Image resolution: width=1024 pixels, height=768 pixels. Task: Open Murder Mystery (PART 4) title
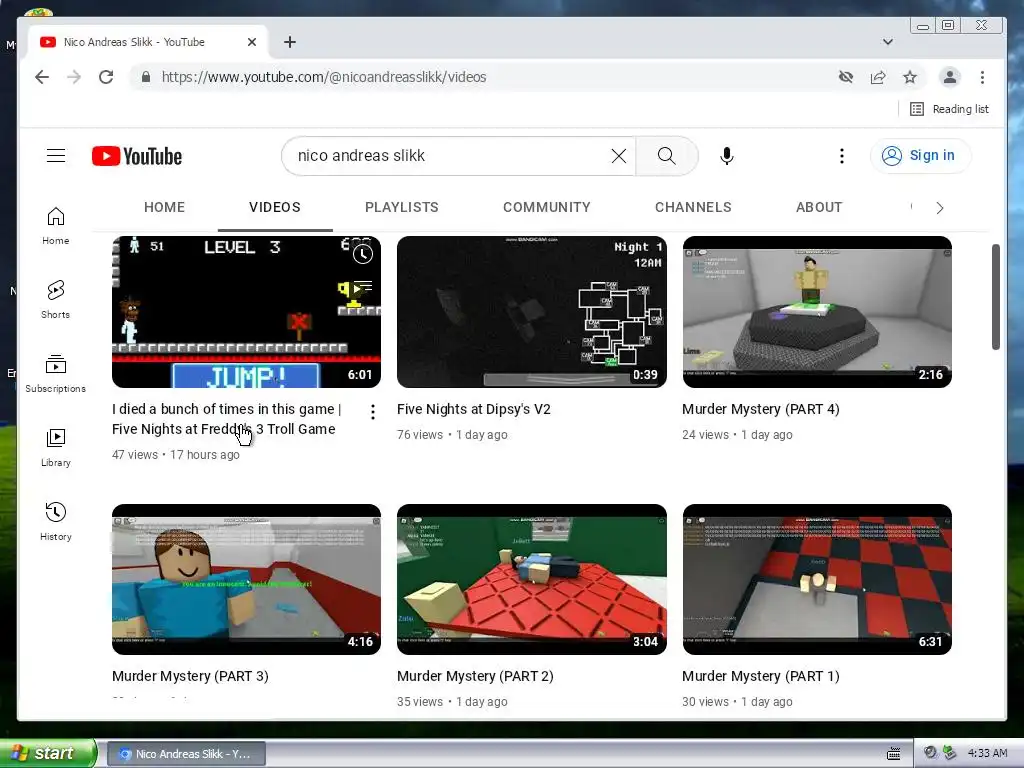pyautogui.click(x=761, y=409)
